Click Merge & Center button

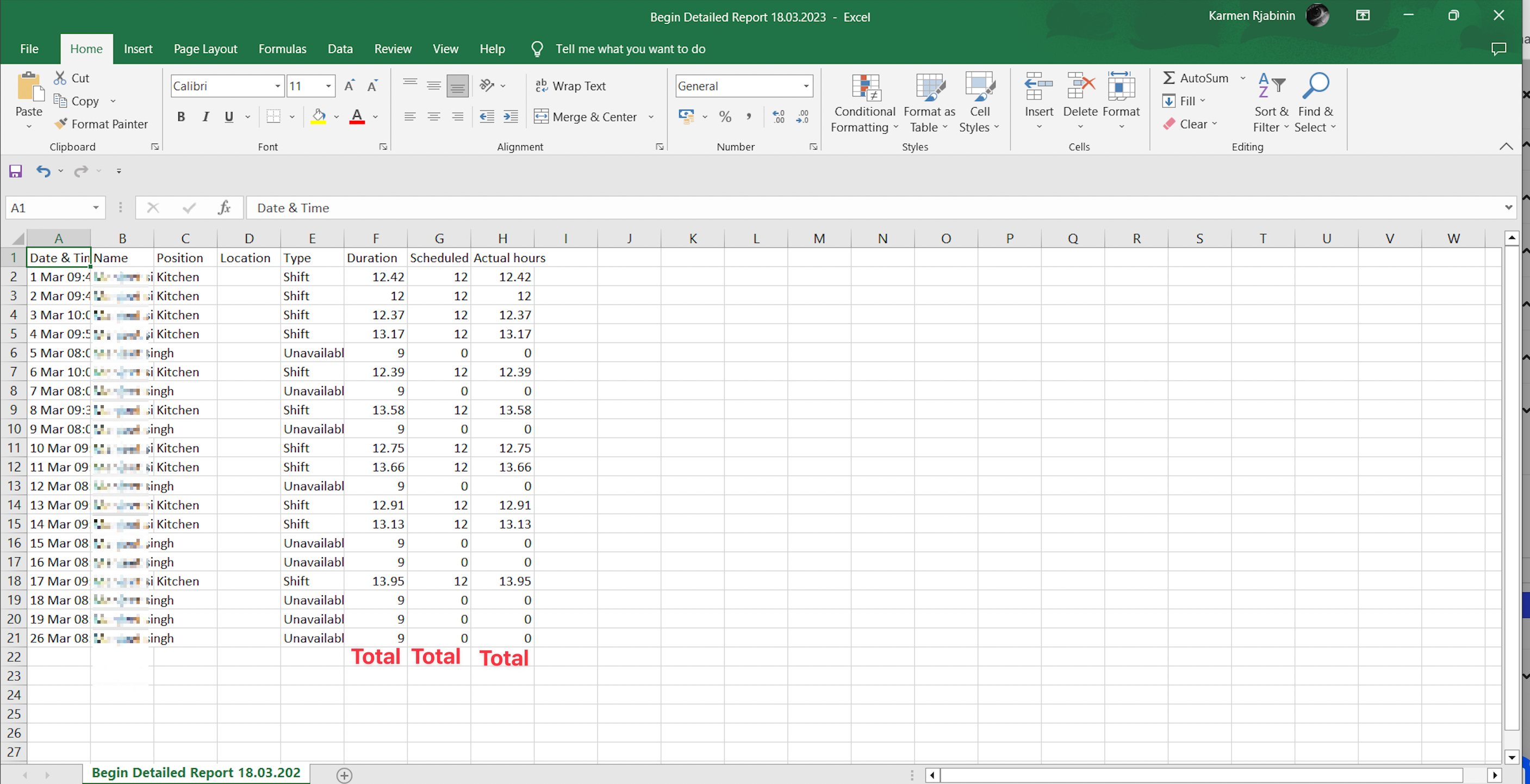click(586, 117)
